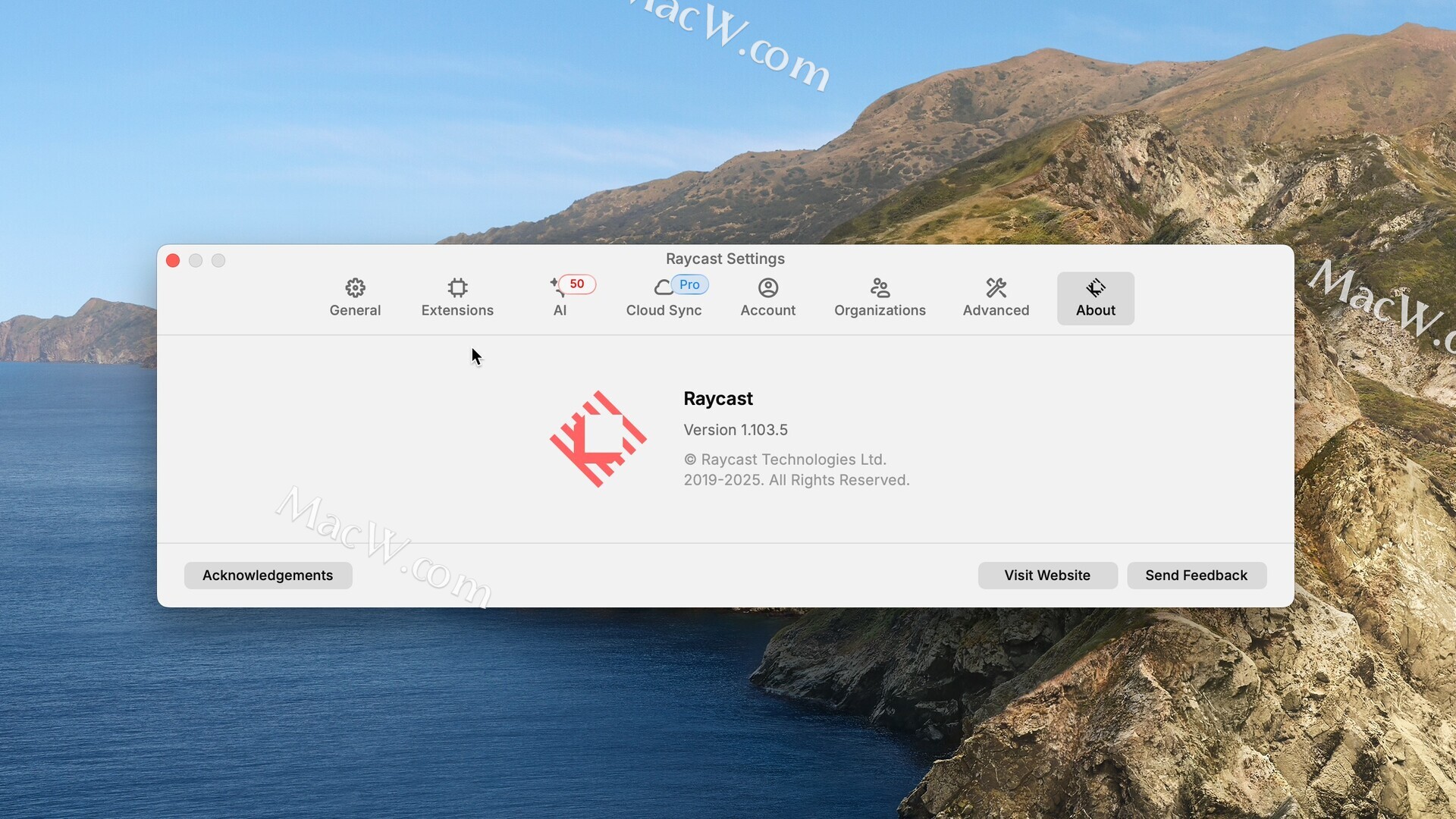1456x819 pixels.
Task: Click the red 50 badge on AI
Action: [577, 284]
